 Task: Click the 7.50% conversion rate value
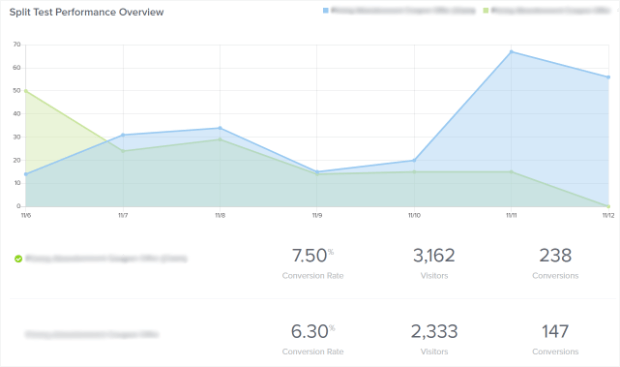tap(313, 255)
